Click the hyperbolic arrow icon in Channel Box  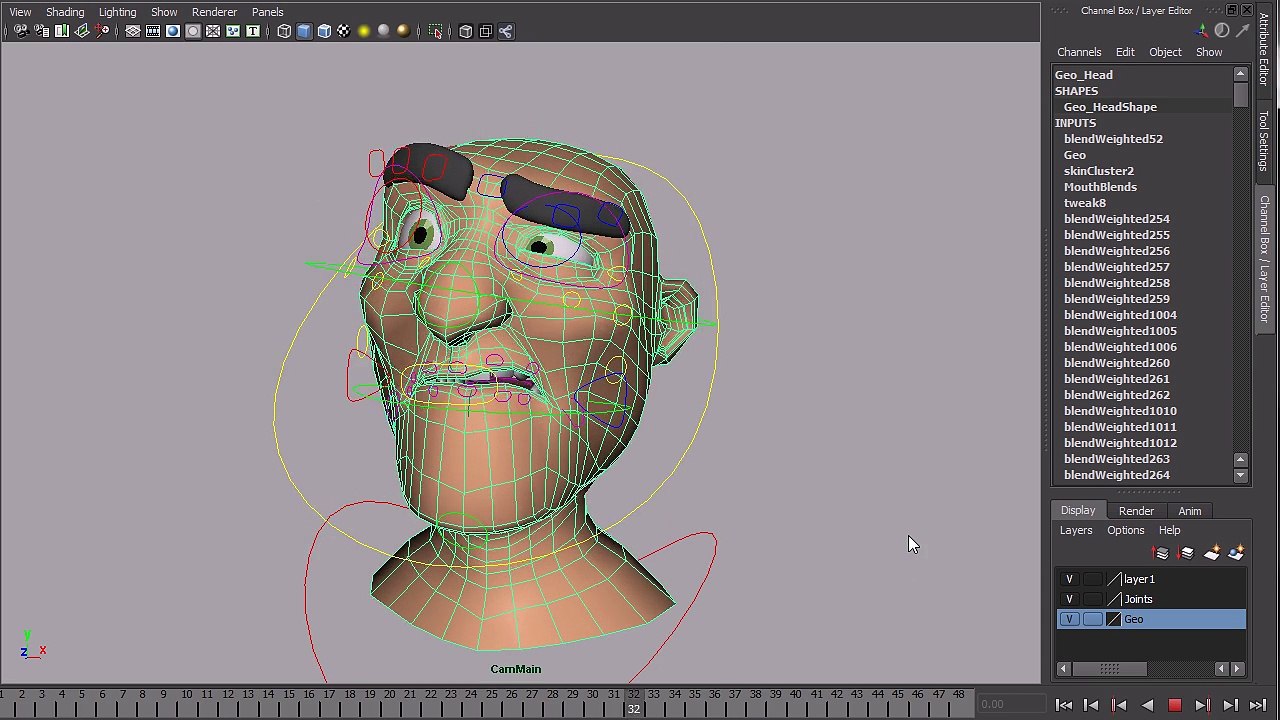[x=1242, y=31]
